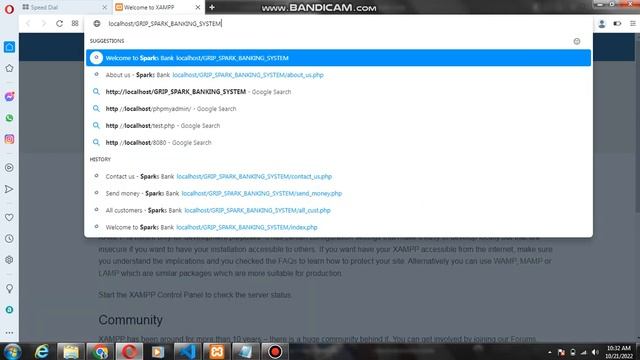Viewport: 640px width, 360px height.
Task: Open Contact us Sparks Bank history entry
Action: click(x=338, y=177)
